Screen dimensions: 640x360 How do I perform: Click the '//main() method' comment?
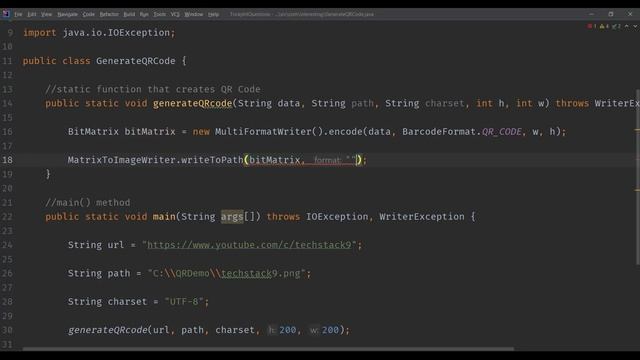[88, 202]
